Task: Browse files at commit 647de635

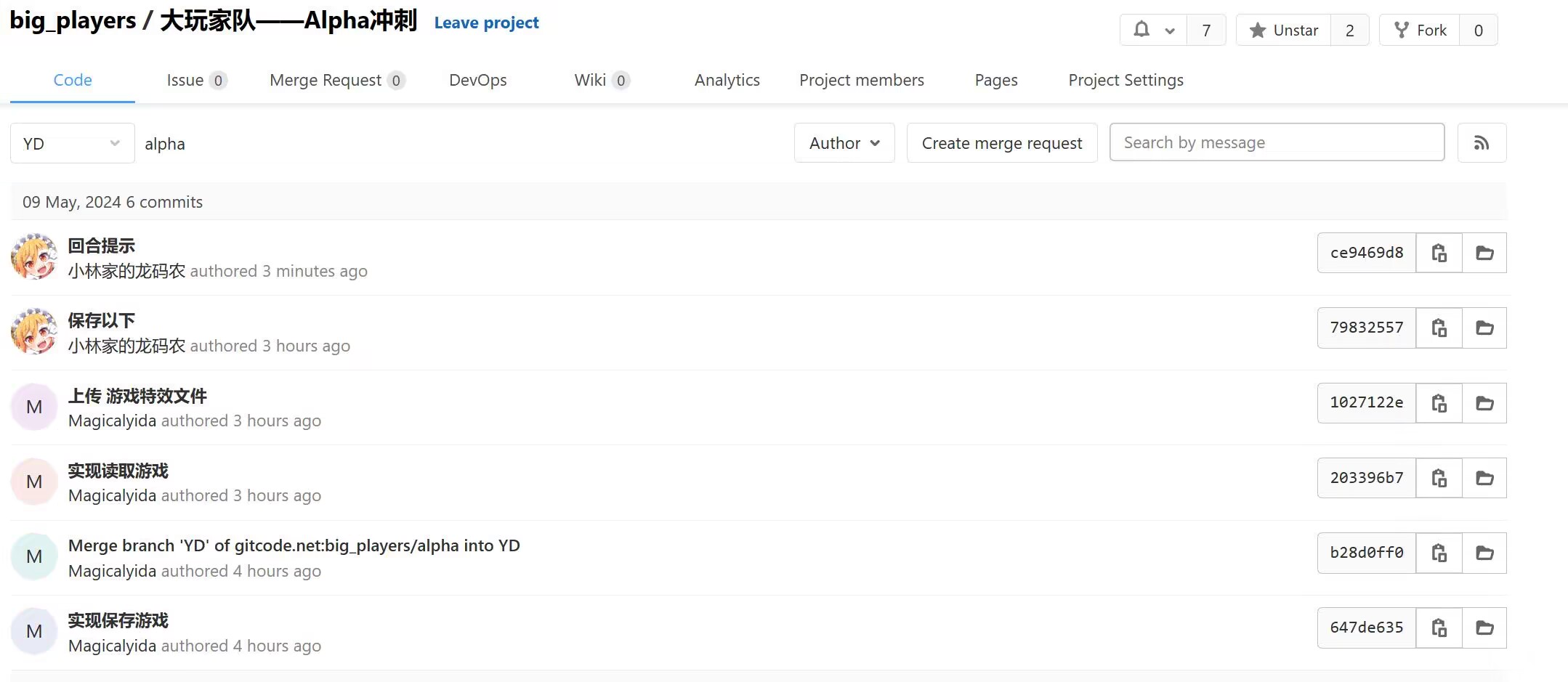Action: click(1484, 628)
